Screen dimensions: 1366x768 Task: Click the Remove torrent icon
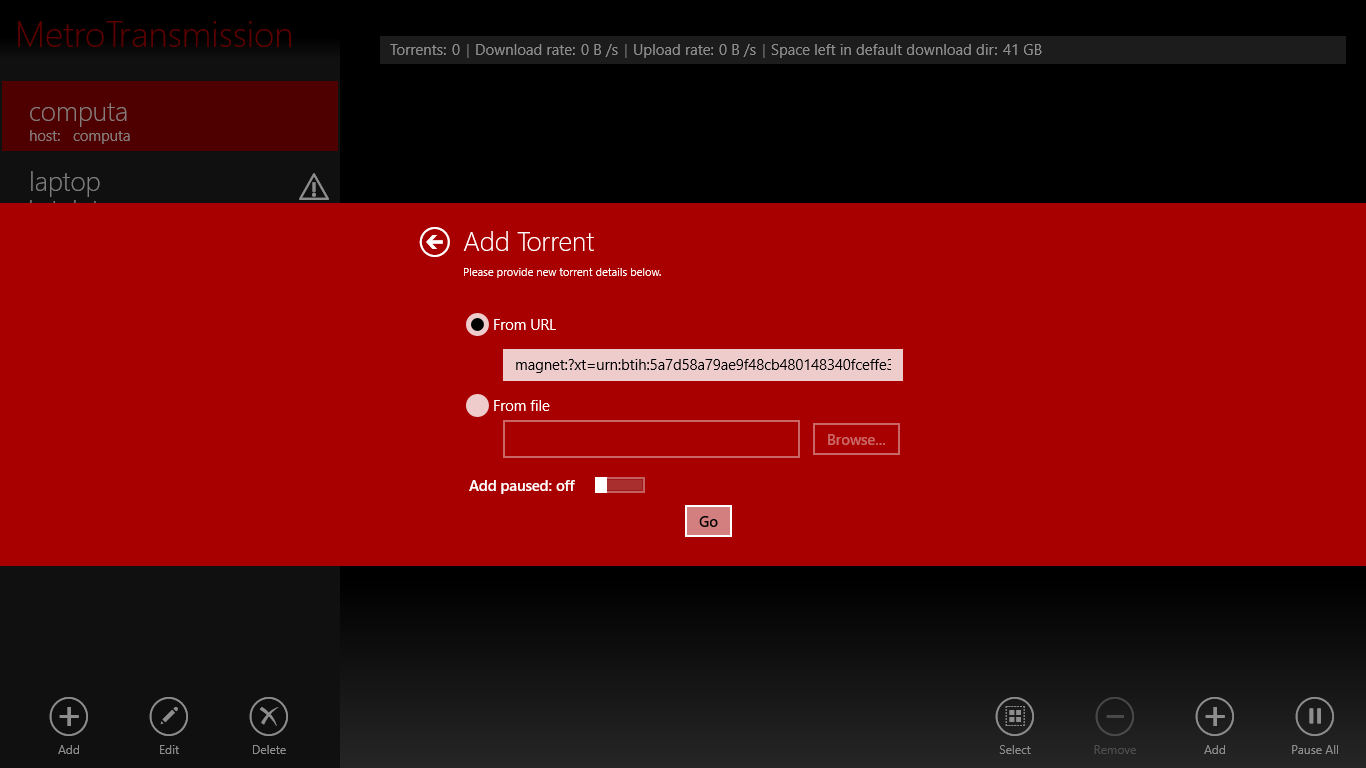click(x=1114, y=716)
